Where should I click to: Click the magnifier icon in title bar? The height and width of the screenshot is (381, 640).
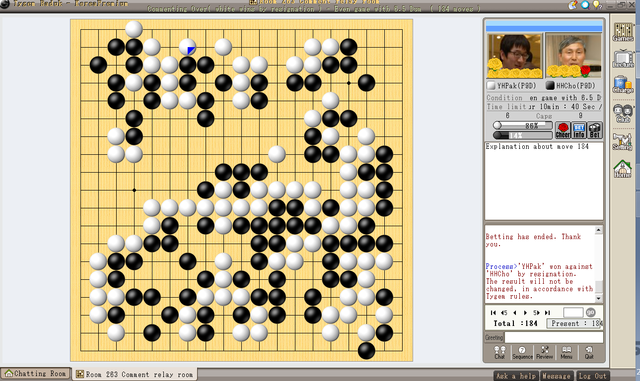585,4
